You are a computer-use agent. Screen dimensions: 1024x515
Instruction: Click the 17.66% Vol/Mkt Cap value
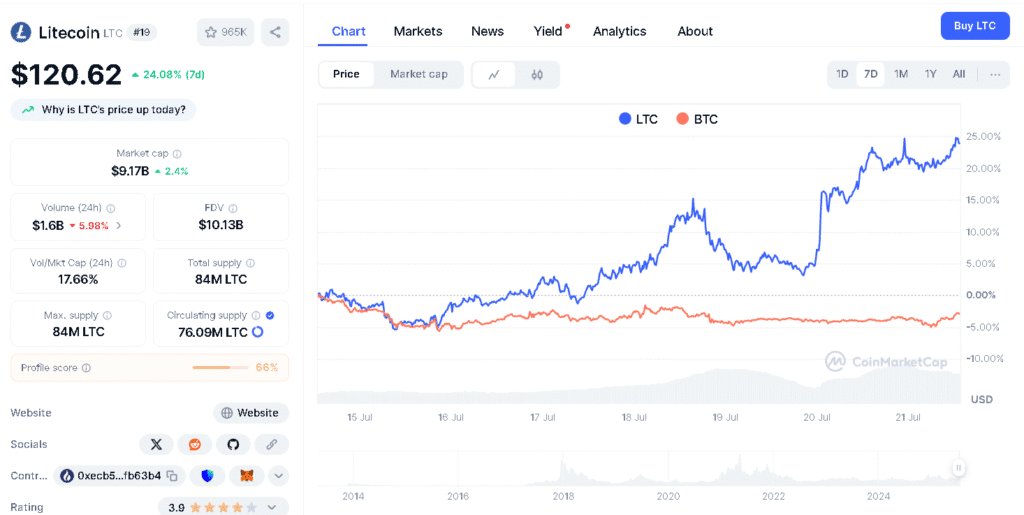(x=77, y=279)
